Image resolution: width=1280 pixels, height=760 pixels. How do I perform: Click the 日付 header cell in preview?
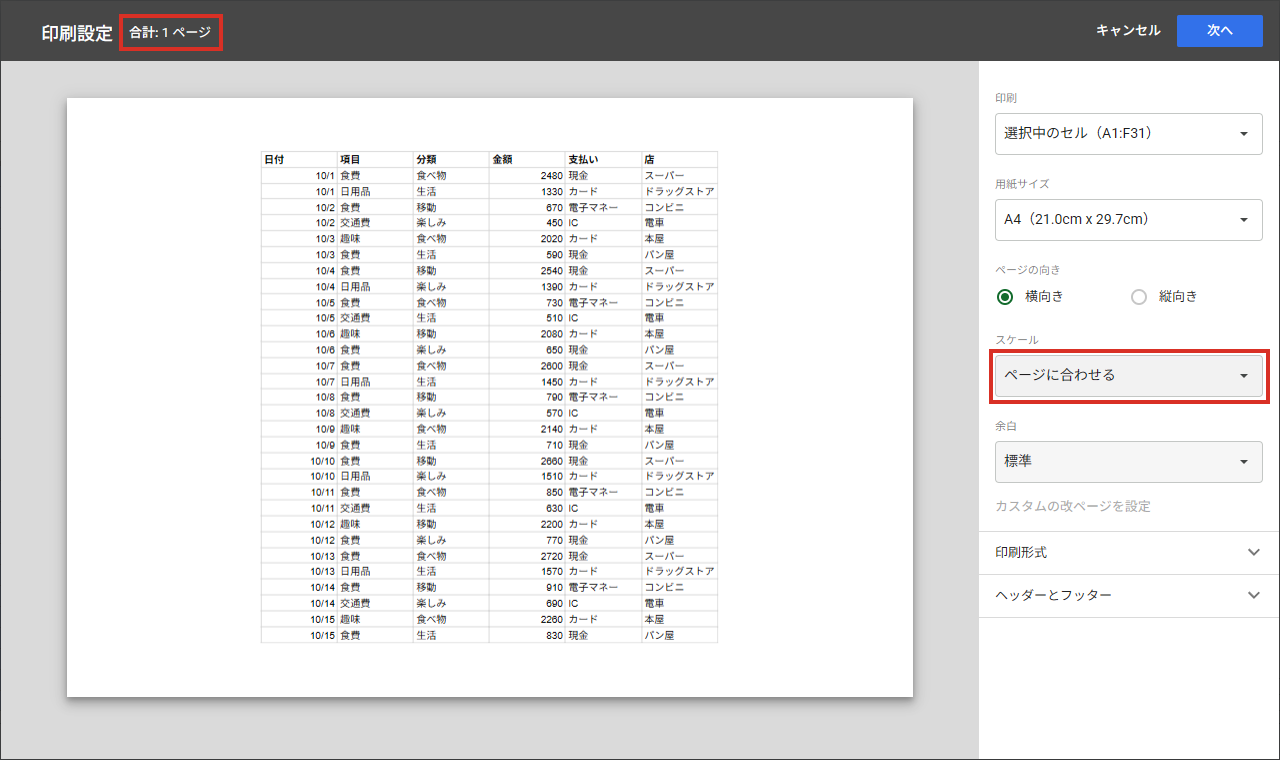[x=299, y=159]
